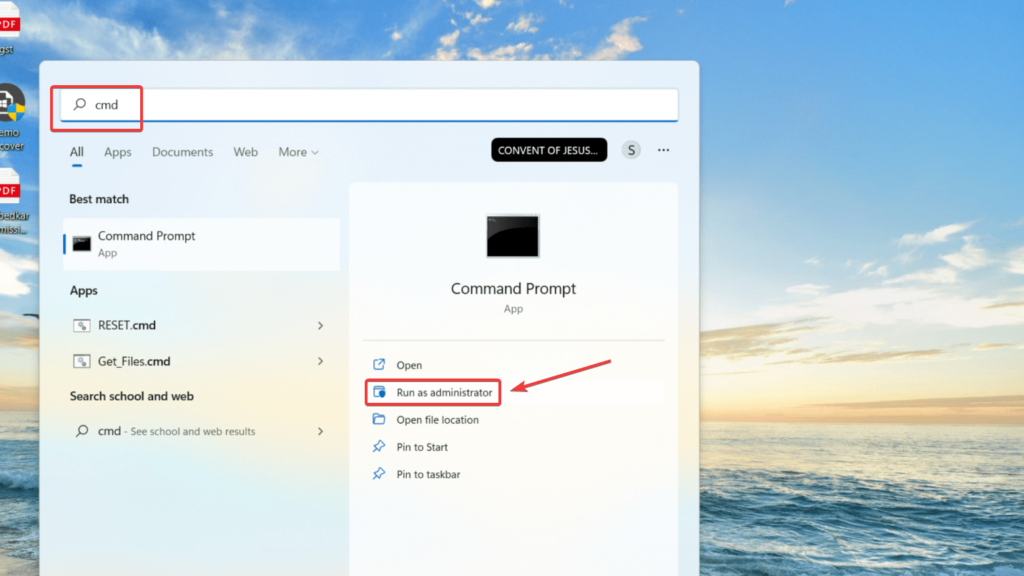The height and width of the screenshot is (576, 1024).
Task: Click the Pin to taskbar pin icon
Action: coord(379,474)
